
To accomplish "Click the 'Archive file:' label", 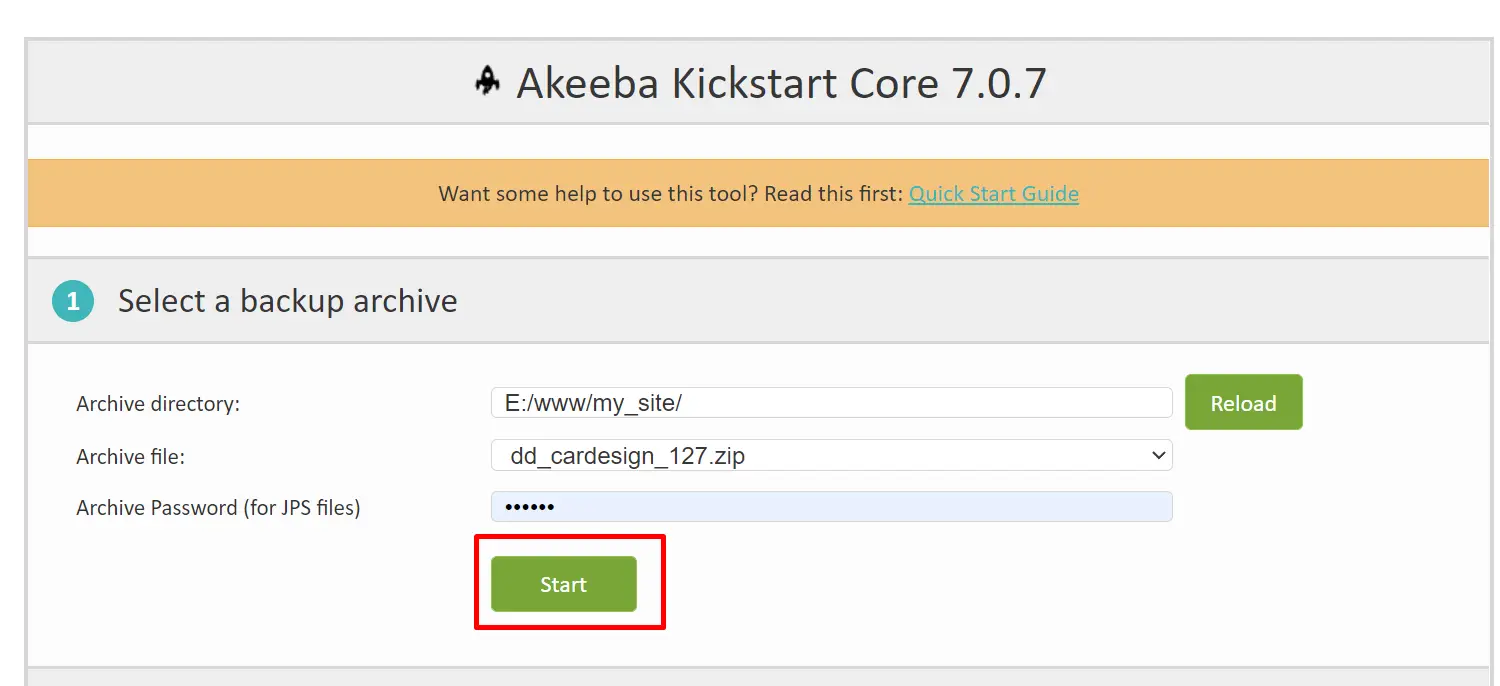I will coord(131,456).
